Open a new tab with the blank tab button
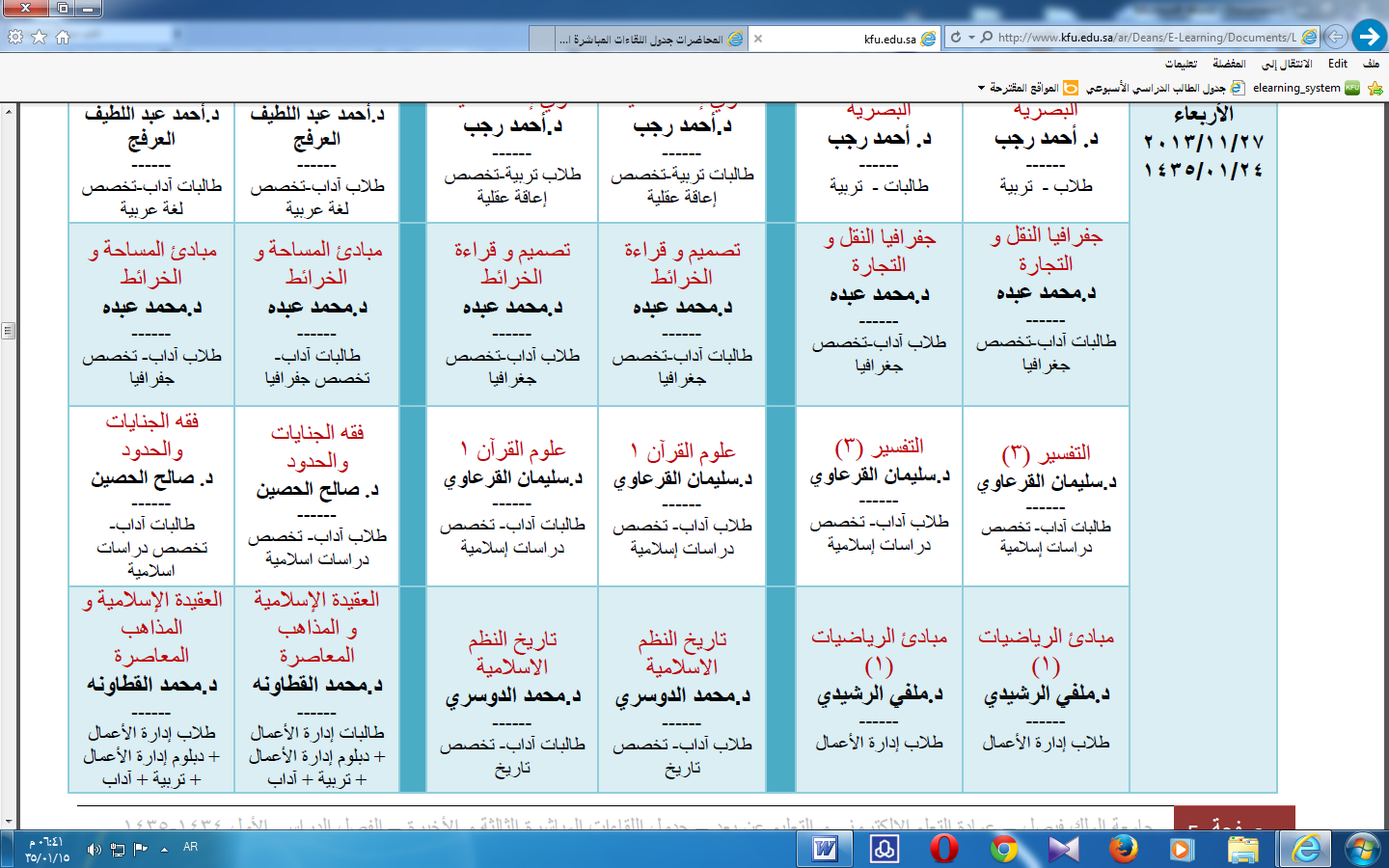Image resolution: width=1389 pixels, height=868 pixels. click(x=542, y=39)
